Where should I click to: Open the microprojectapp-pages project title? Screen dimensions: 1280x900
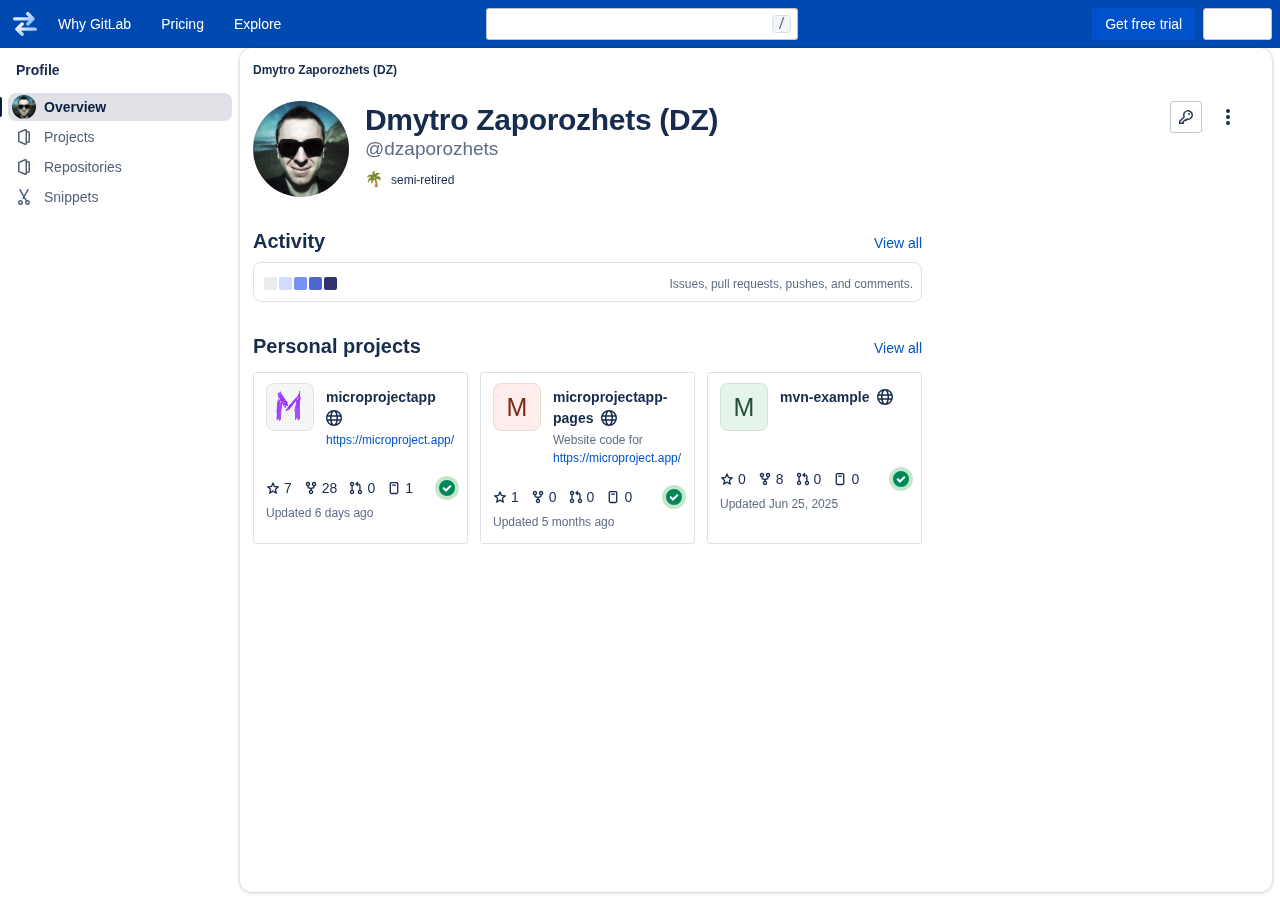[610, 407]
